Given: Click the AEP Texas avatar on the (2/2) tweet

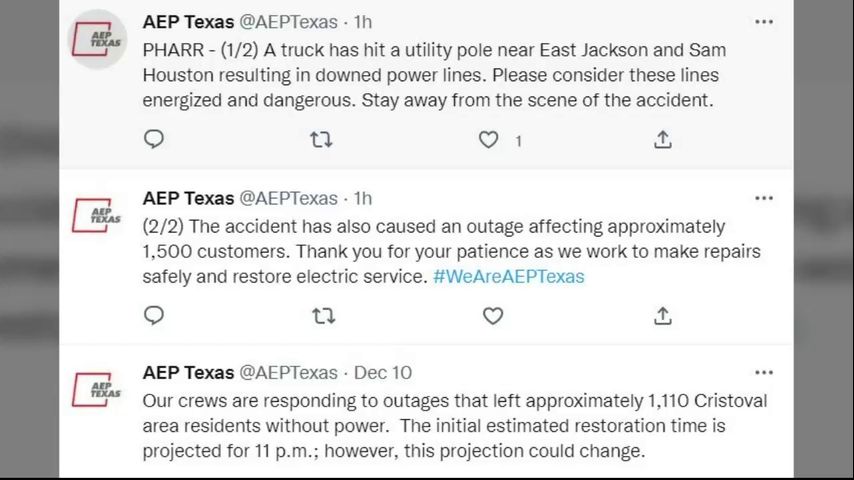Looking at the screenshot, I should point(97,215).
